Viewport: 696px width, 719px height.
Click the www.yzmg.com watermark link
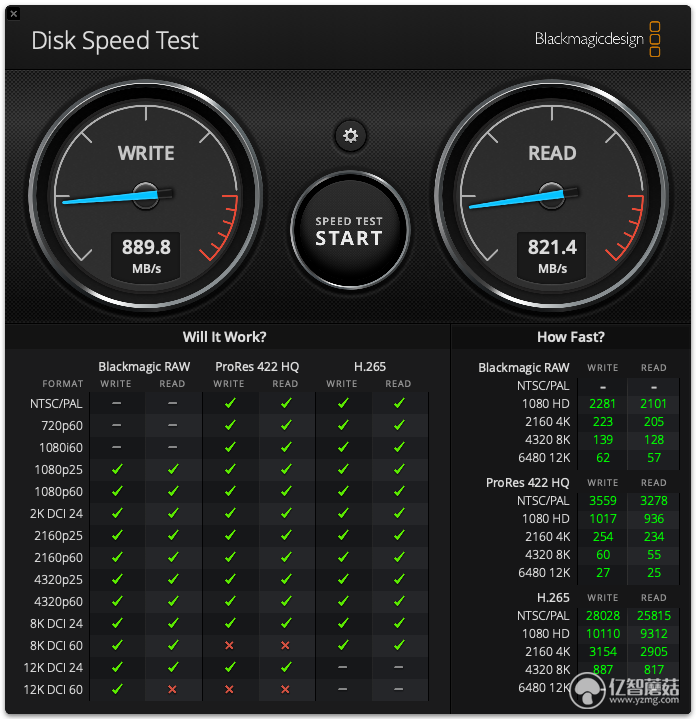pyautogui.click(x=644, y=700)
